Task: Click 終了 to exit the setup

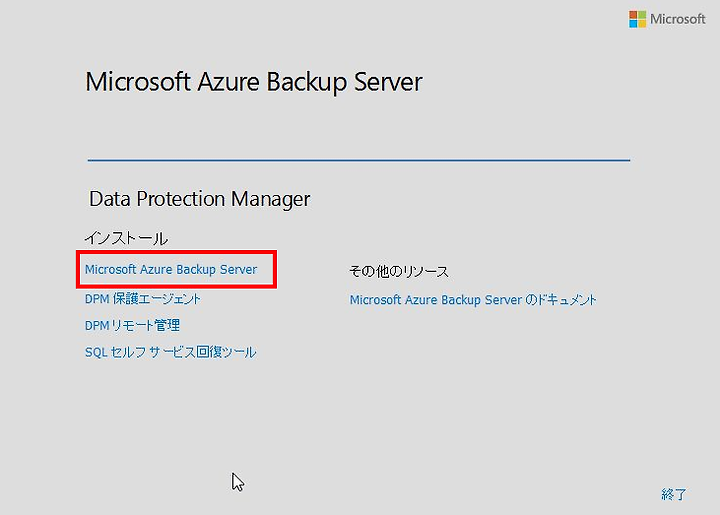Action: click(x=674, y=494)
